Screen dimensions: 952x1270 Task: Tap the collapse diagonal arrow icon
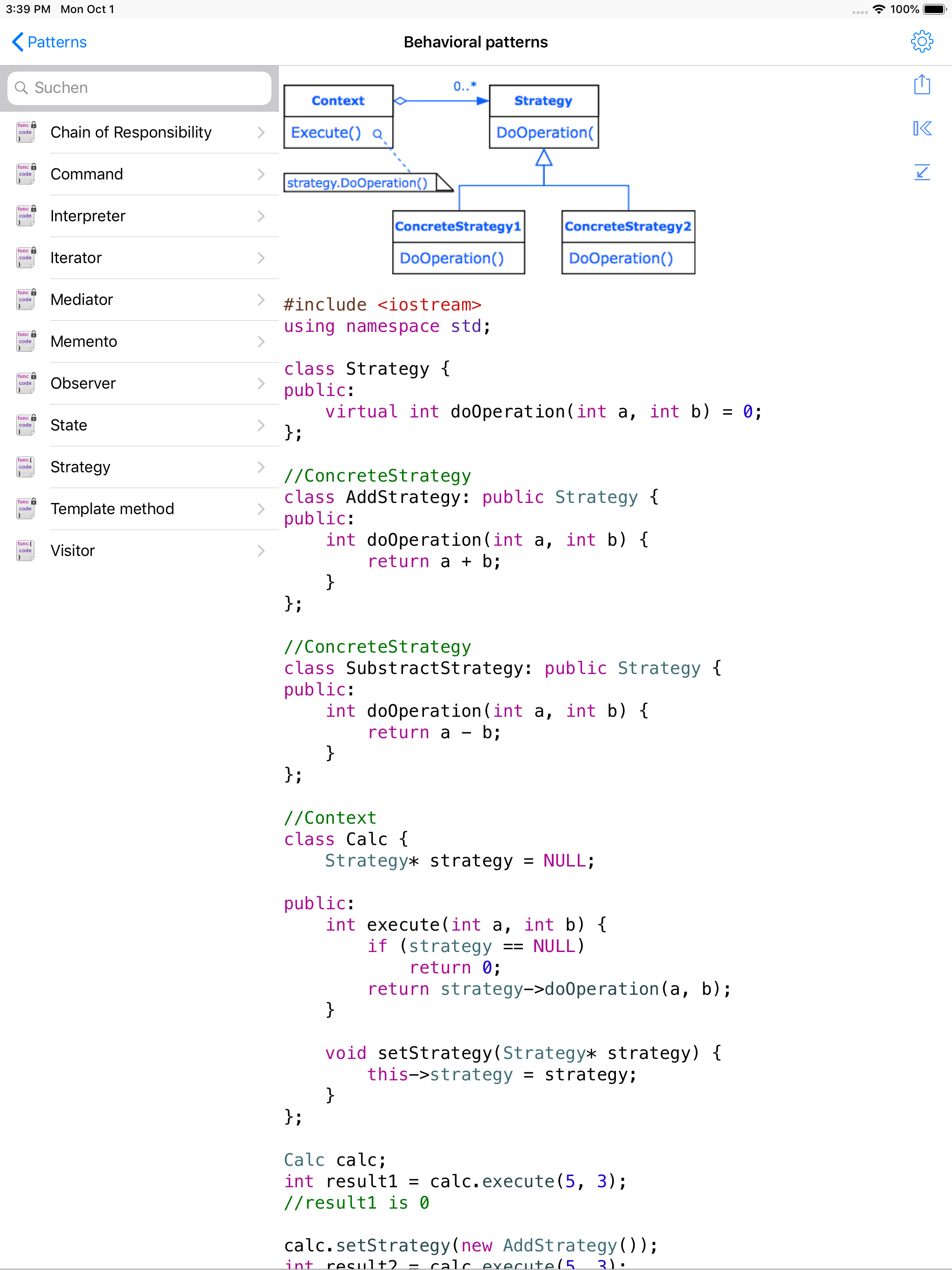coord(922,172)
